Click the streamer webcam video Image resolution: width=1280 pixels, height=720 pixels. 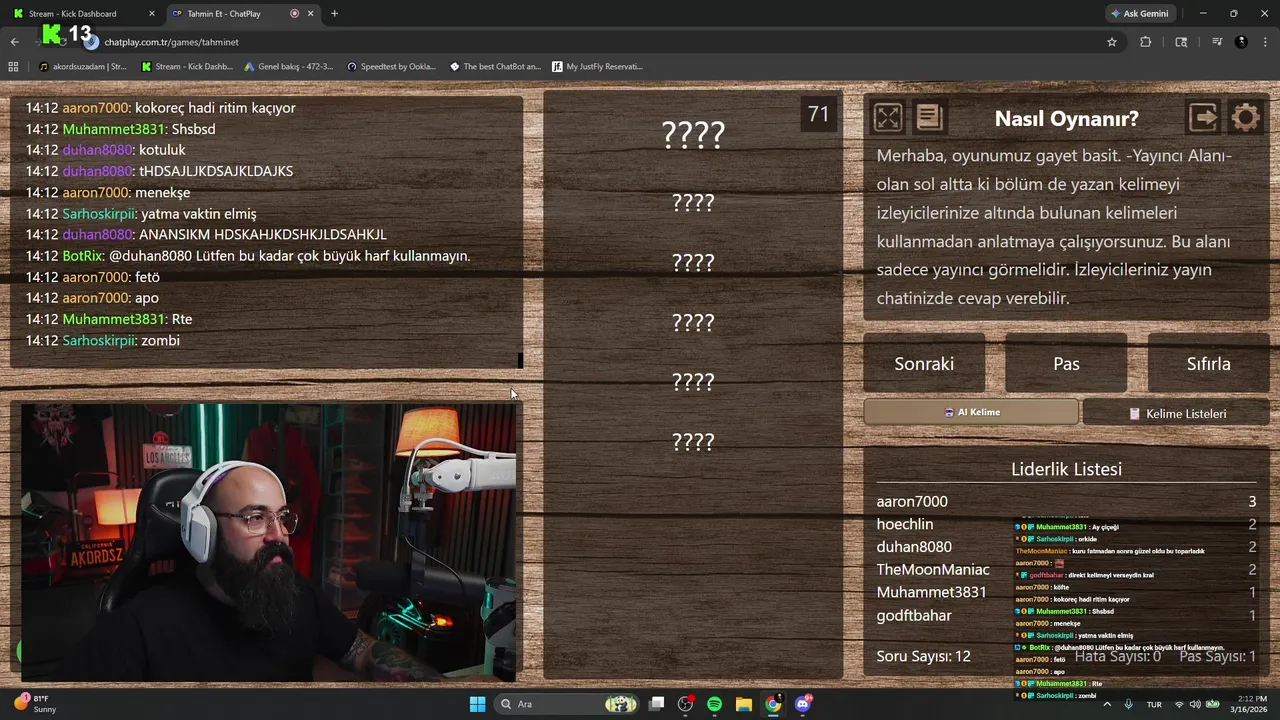[x=268, y=542]
